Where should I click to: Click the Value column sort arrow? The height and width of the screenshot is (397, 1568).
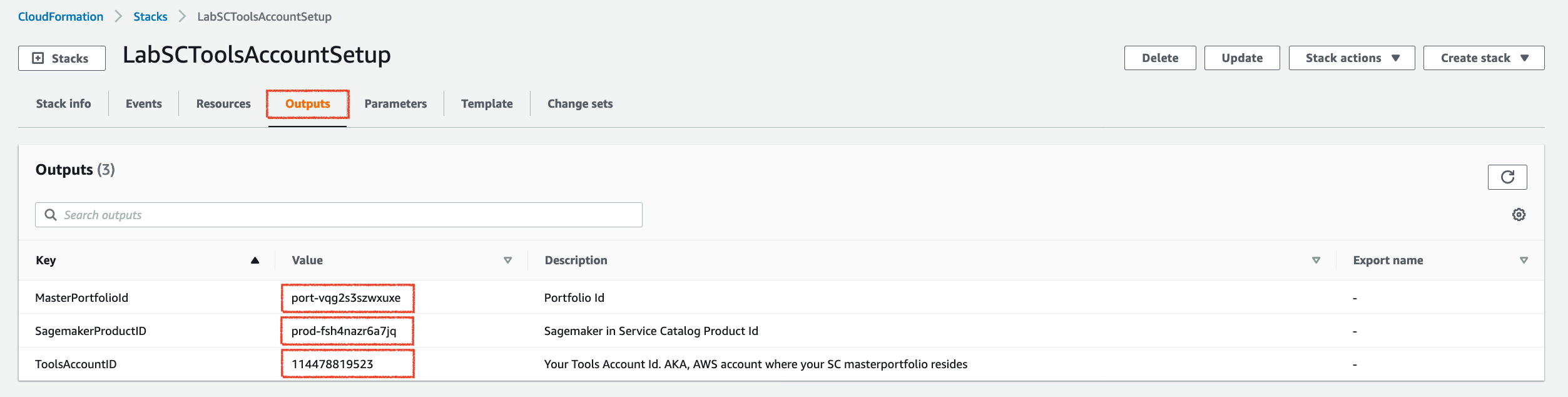pos(507,260)
